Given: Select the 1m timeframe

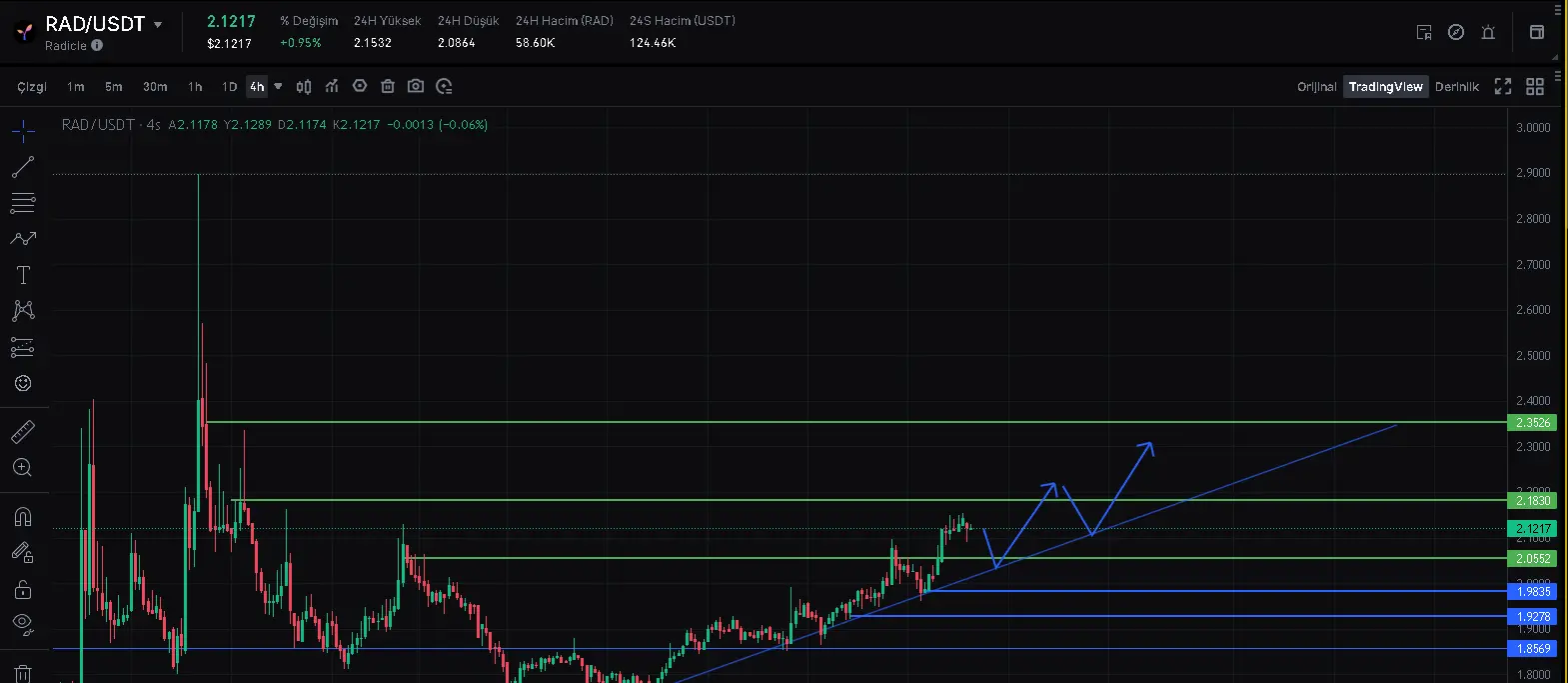Looking at the screenshot, I should [76, 87].
